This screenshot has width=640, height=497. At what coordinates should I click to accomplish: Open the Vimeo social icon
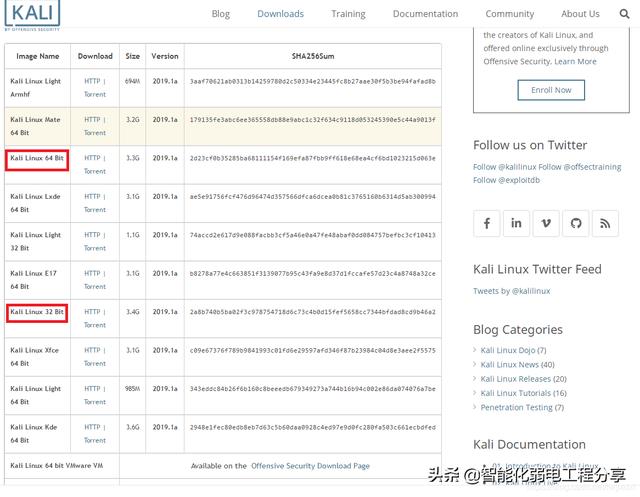pyautogui.click(x=546, y=223)
